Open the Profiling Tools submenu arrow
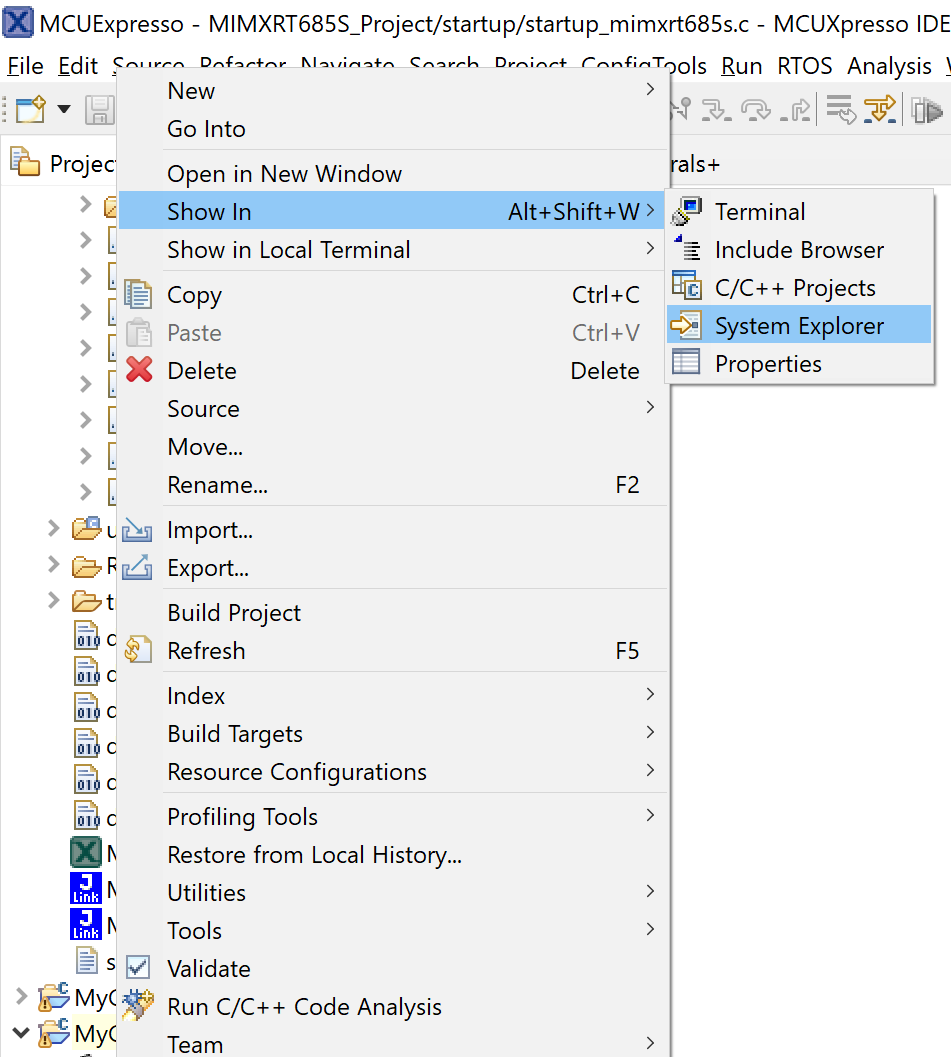This screenshot has width=951, height=1057. pyautogui.click(x=651, y=816)
